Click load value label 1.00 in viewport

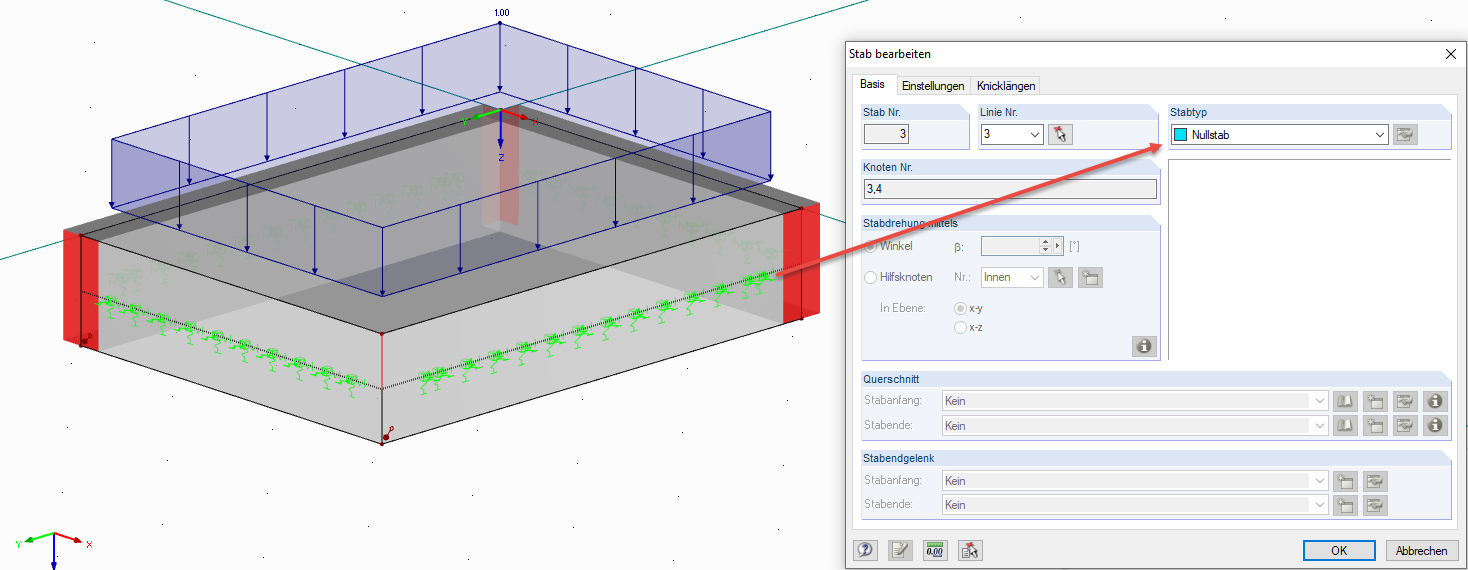point(501,12)
